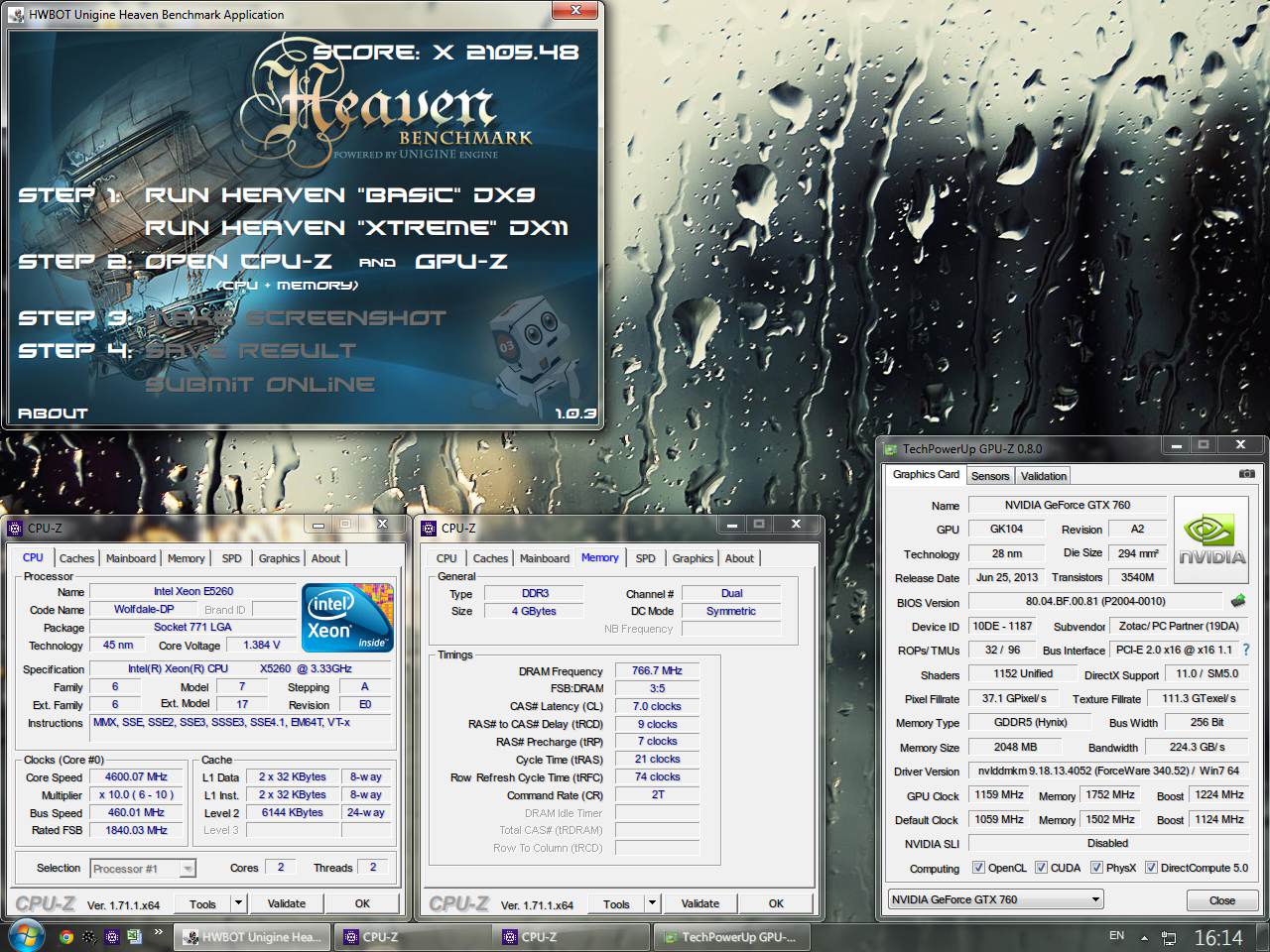Click GPU-Z link in step 2
Image resolution: width=1270 pixels, height=952 pixels.
(x=461, y=262)
